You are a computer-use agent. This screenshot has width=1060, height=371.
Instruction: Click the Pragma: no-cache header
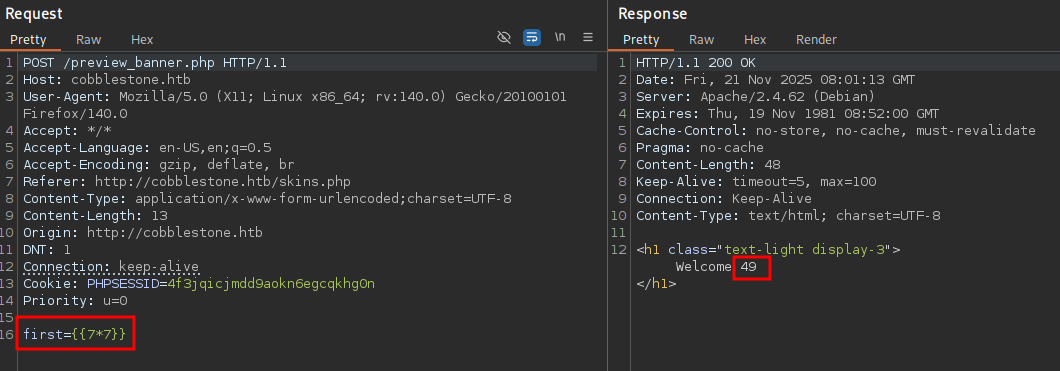point(700,147)
